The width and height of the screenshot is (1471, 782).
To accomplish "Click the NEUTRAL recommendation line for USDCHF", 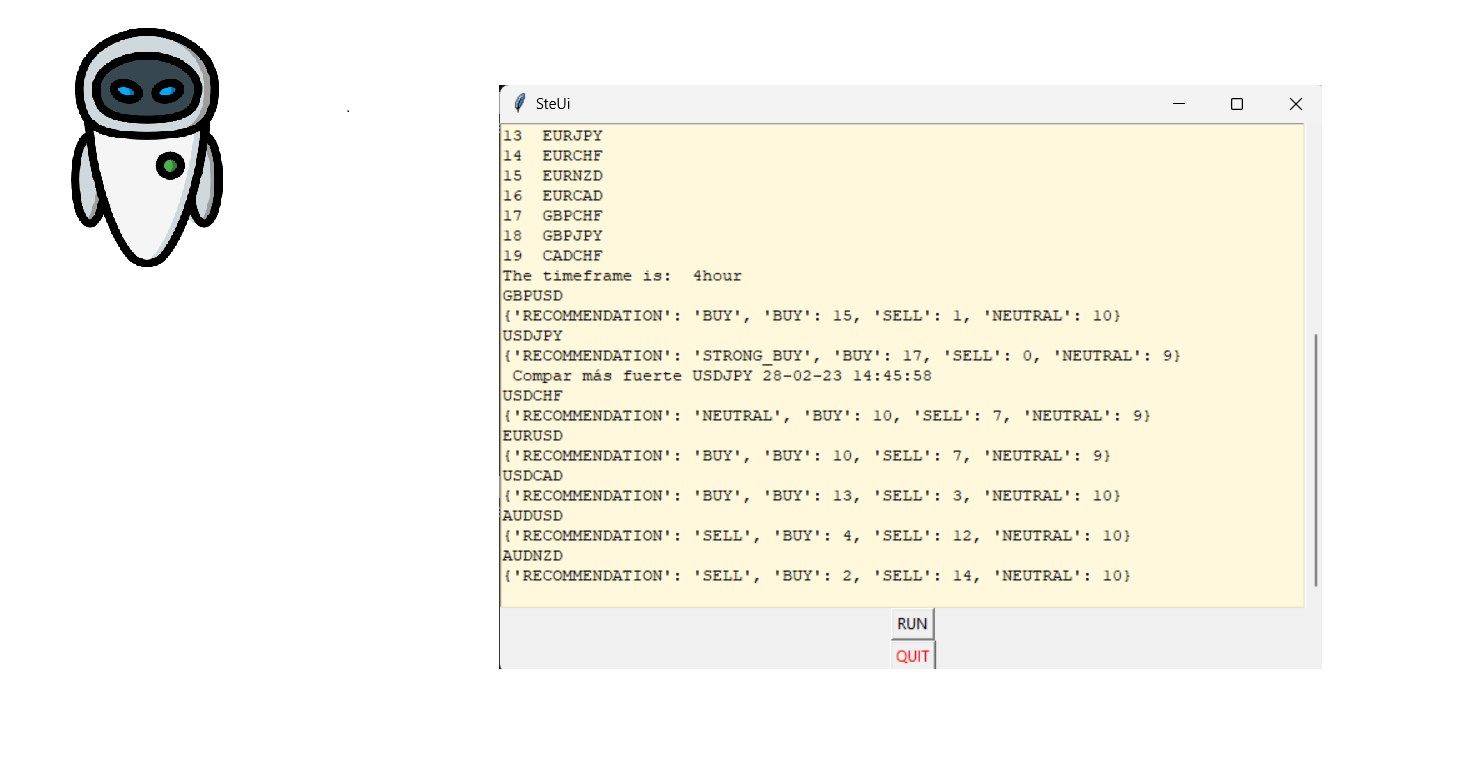I will click(827, 415).
